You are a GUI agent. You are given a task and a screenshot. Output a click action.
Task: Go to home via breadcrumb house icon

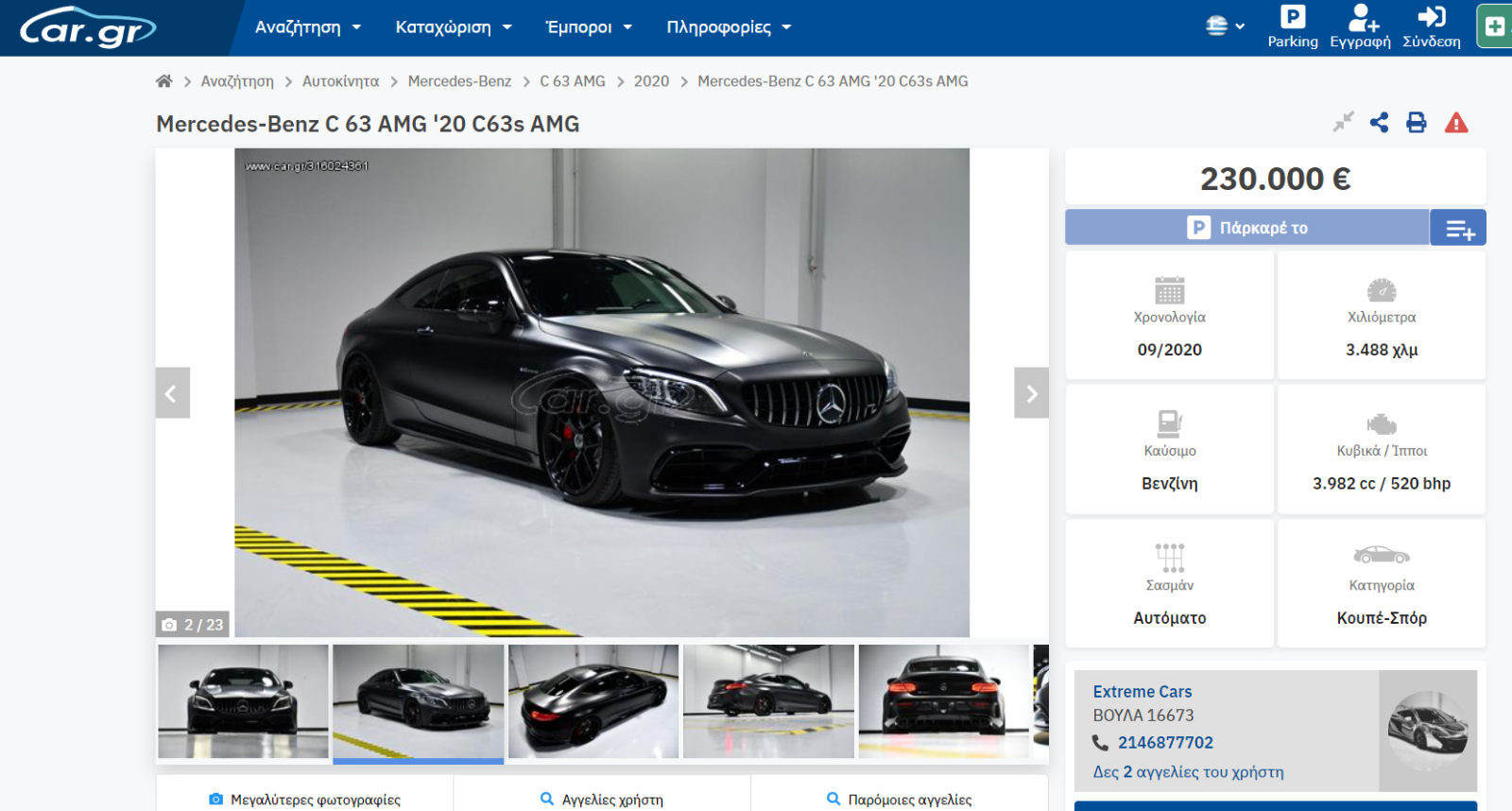164,81
